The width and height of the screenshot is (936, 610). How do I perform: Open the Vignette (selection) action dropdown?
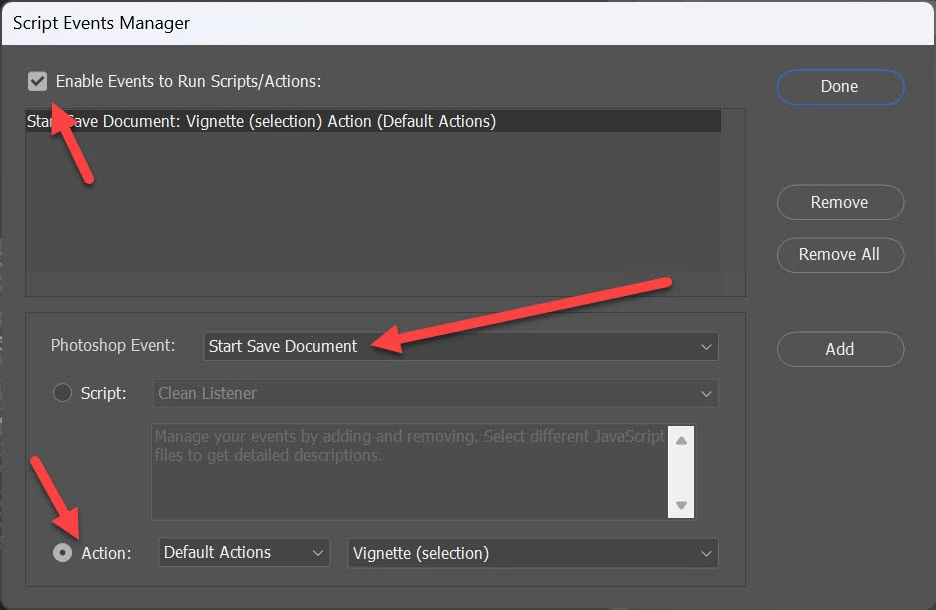coord(533,553)
